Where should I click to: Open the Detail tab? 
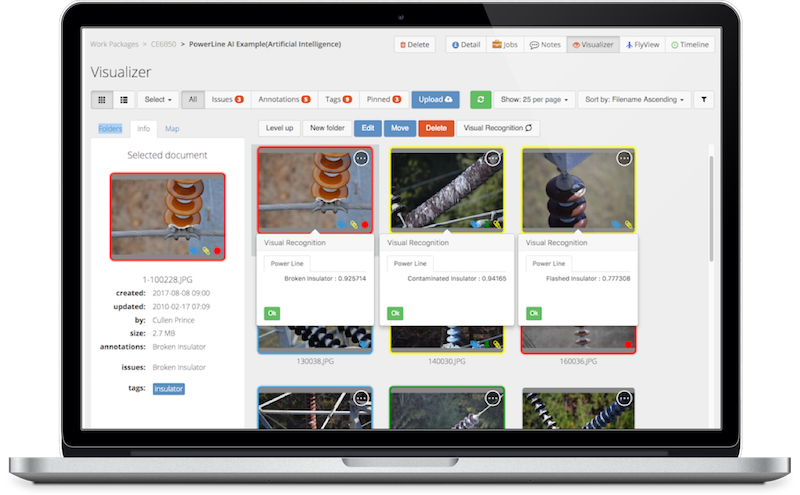[466, 45]
